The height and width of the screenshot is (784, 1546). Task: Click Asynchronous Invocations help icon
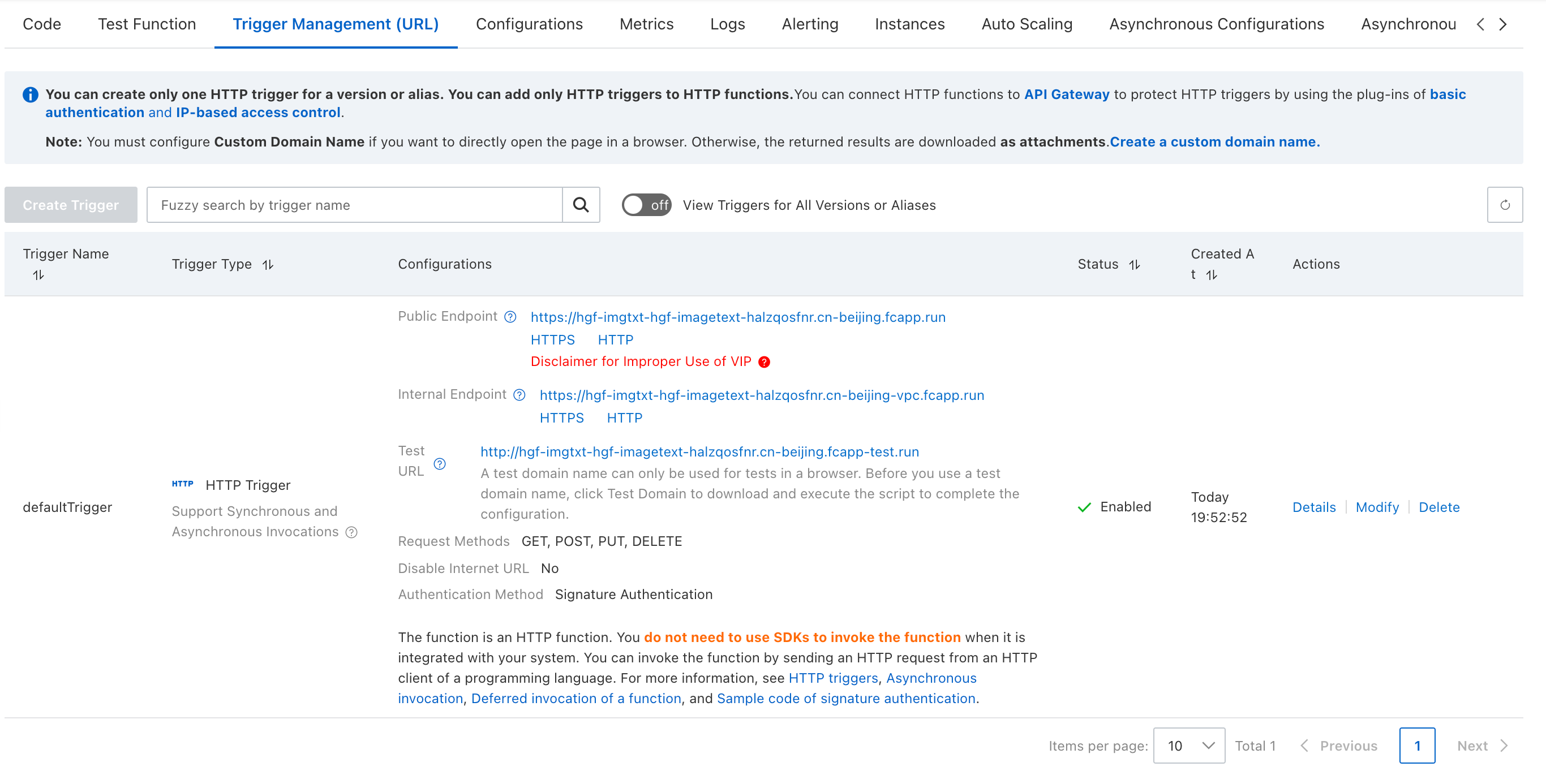[x=351, y=532]
